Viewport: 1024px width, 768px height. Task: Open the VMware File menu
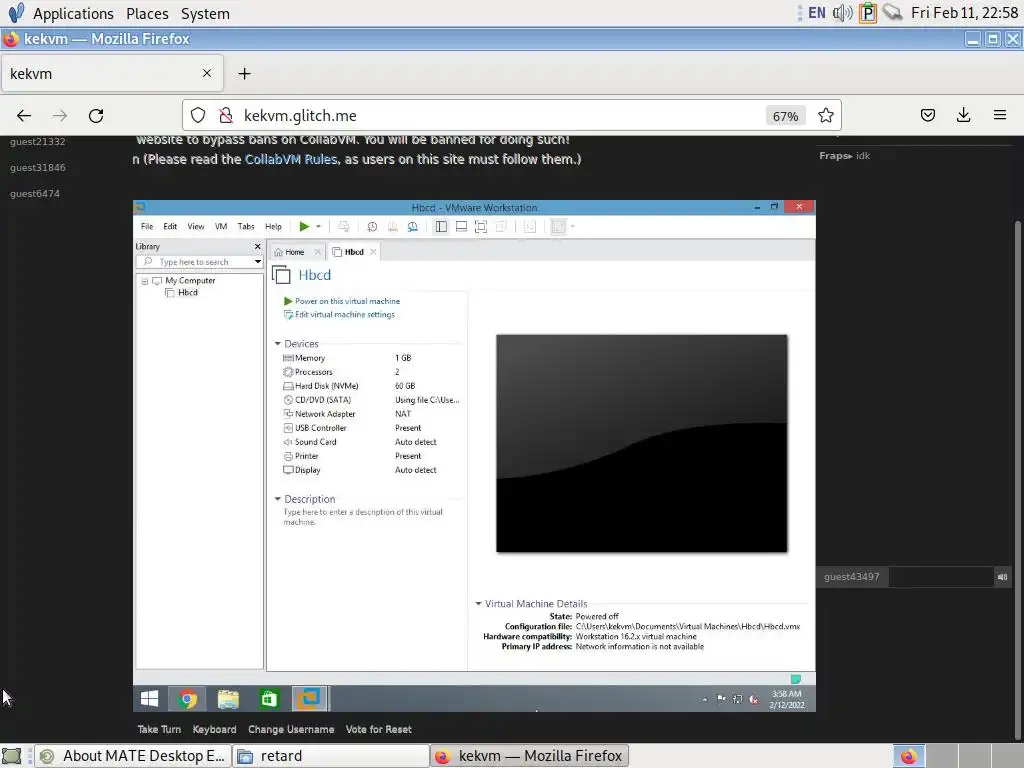tap(147, 227)
